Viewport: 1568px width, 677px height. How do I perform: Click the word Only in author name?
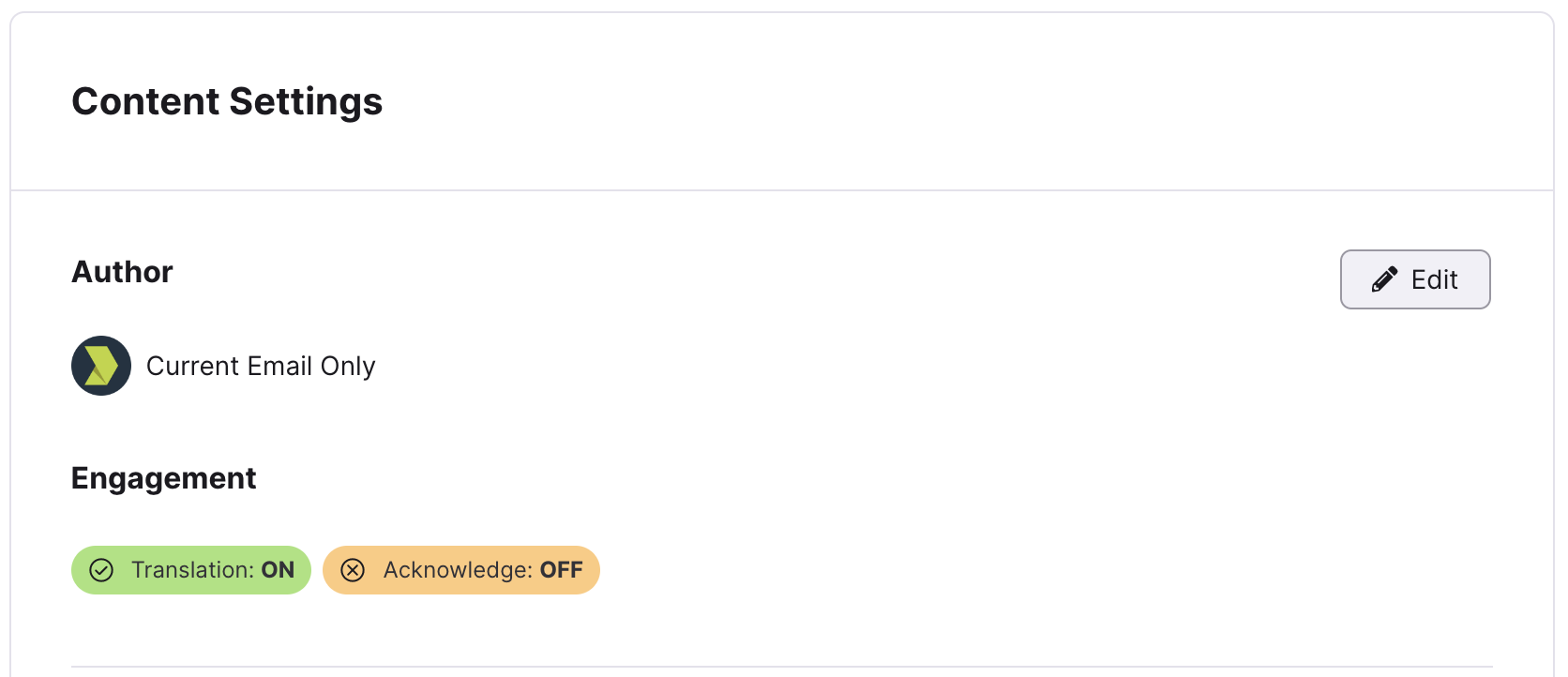click(x=348, y=366)
